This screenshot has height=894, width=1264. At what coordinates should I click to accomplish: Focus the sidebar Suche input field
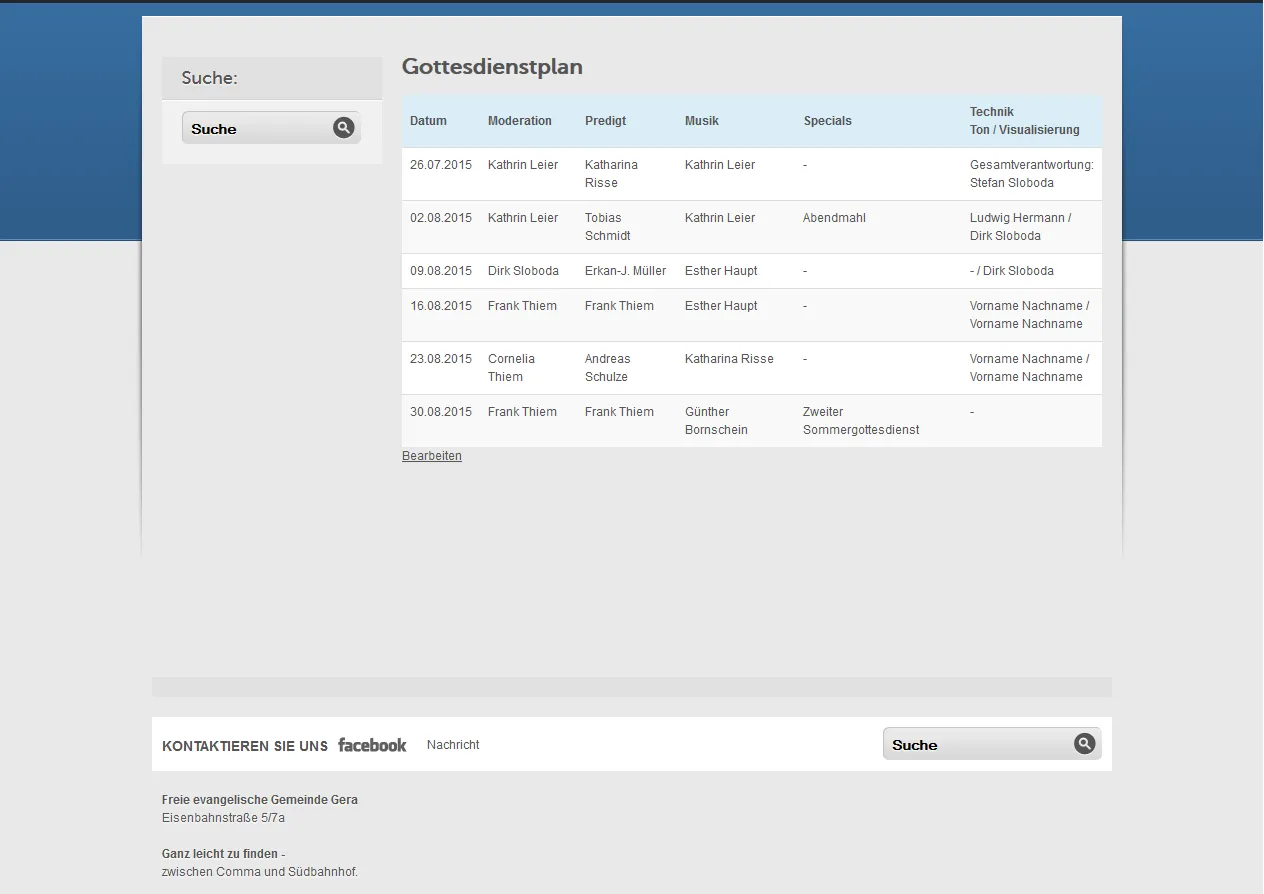(271, 128)
